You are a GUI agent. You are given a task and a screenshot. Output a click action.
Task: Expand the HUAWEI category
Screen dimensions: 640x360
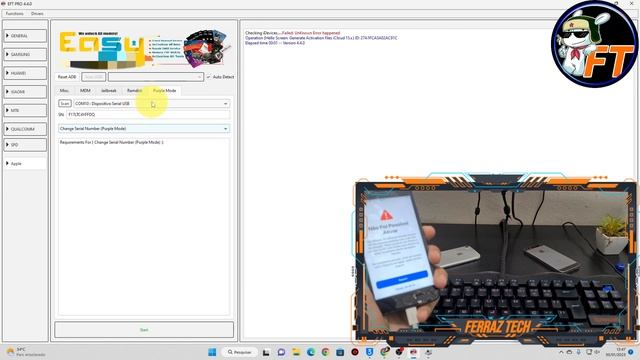25,73
